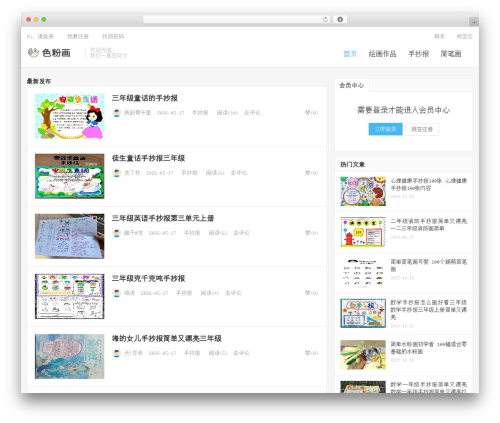This screenshot has width=500, height=423.
Task: Click 去评论 on 三年级童话的手抄报 row
Action: (252, 113)
